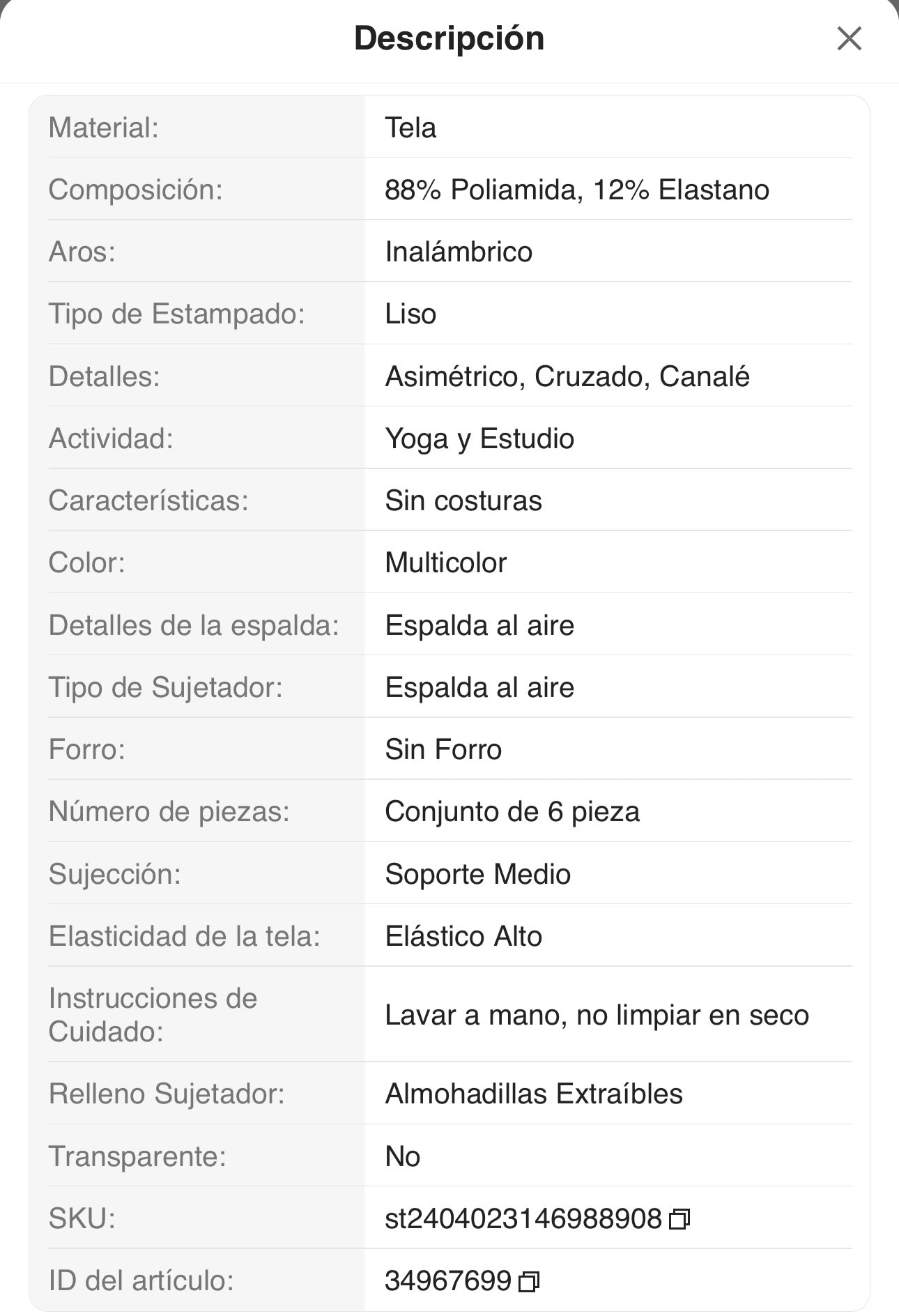The height and width of the screenshot is (1316, 899).
Task: Click the Sin costuras characteristic value
Action: point(463,500)
